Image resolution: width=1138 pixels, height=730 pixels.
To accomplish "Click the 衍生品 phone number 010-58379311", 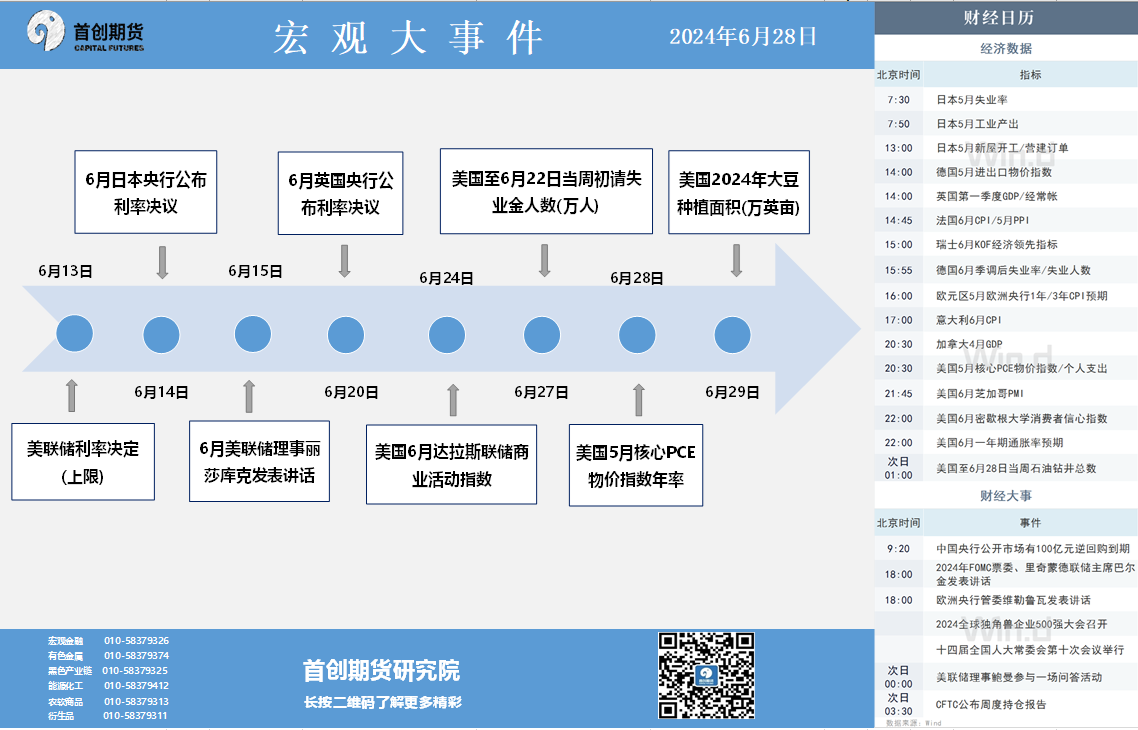I will [135, 715].
